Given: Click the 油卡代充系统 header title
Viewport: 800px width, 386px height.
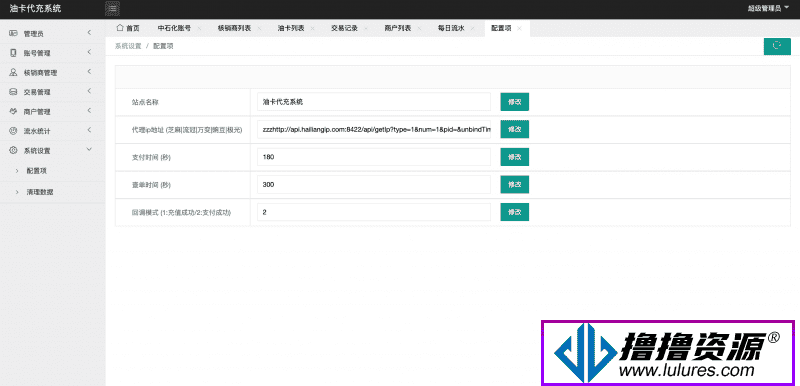Looking at the screenshot, I should coord(35,9).
